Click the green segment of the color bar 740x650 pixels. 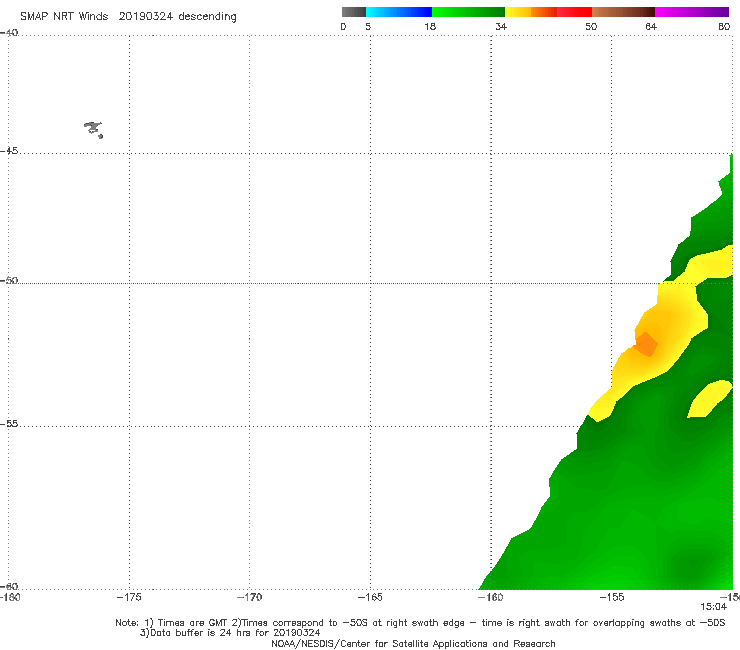point(468,12)
